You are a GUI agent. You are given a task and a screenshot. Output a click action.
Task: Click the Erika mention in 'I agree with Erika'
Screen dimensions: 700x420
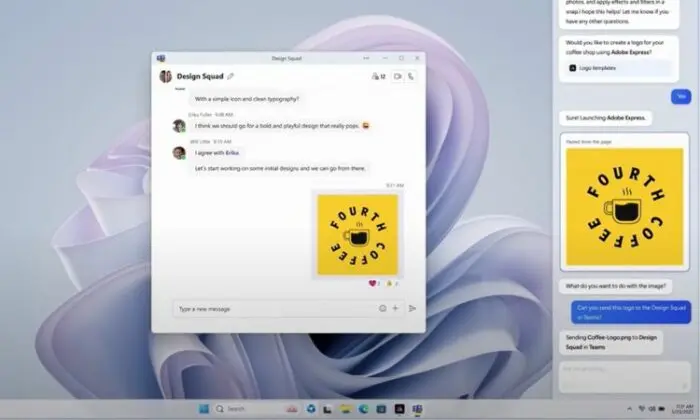click(x=232, y=153)
